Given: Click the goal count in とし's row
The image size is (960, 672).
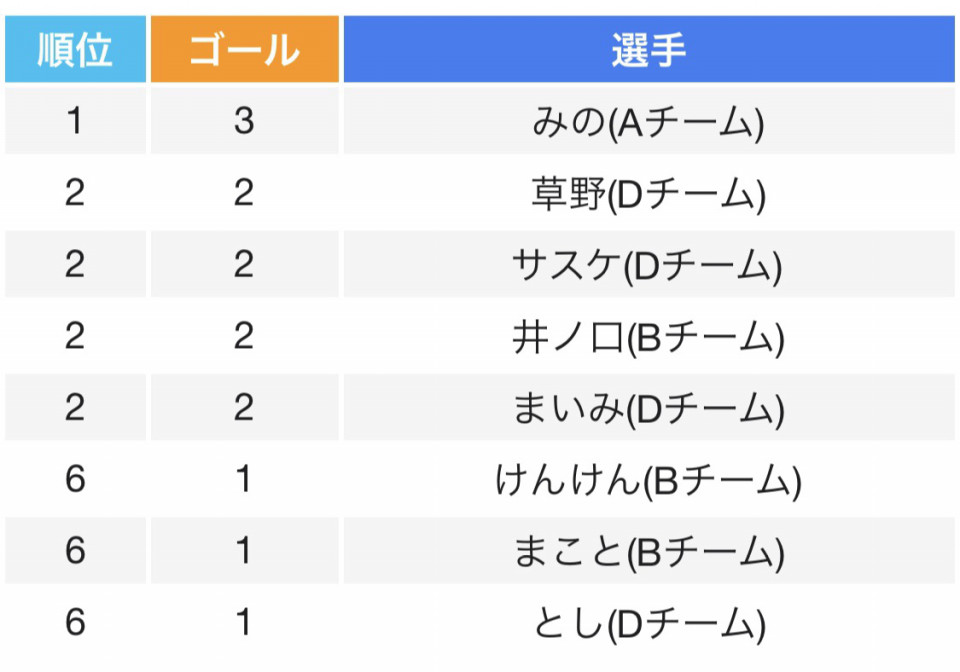Looking at the screenshot, I should 244,625.
